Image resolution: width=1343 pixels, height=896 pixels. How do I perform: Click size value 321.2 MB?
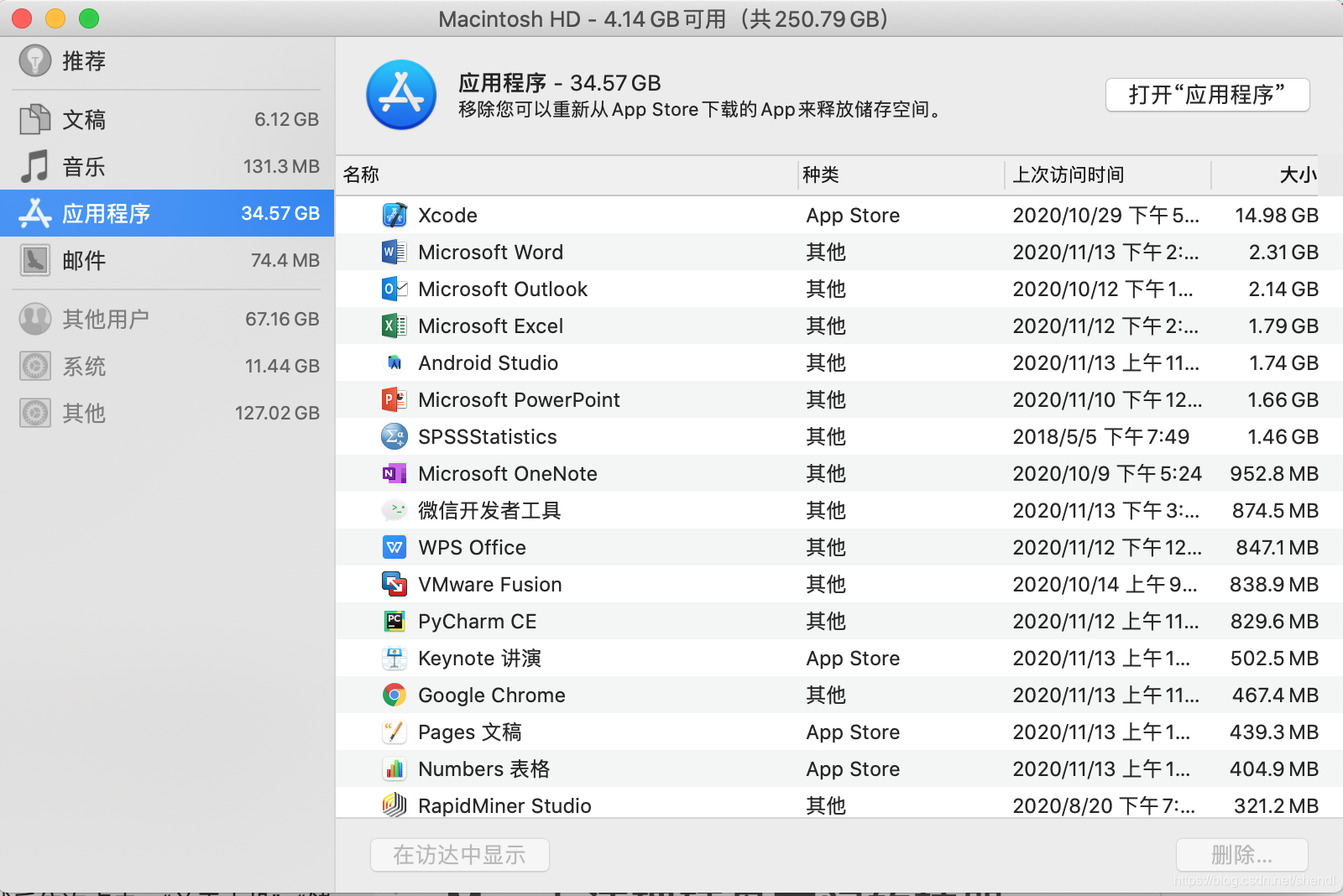pyautogui.click(x=1276, y=806)
